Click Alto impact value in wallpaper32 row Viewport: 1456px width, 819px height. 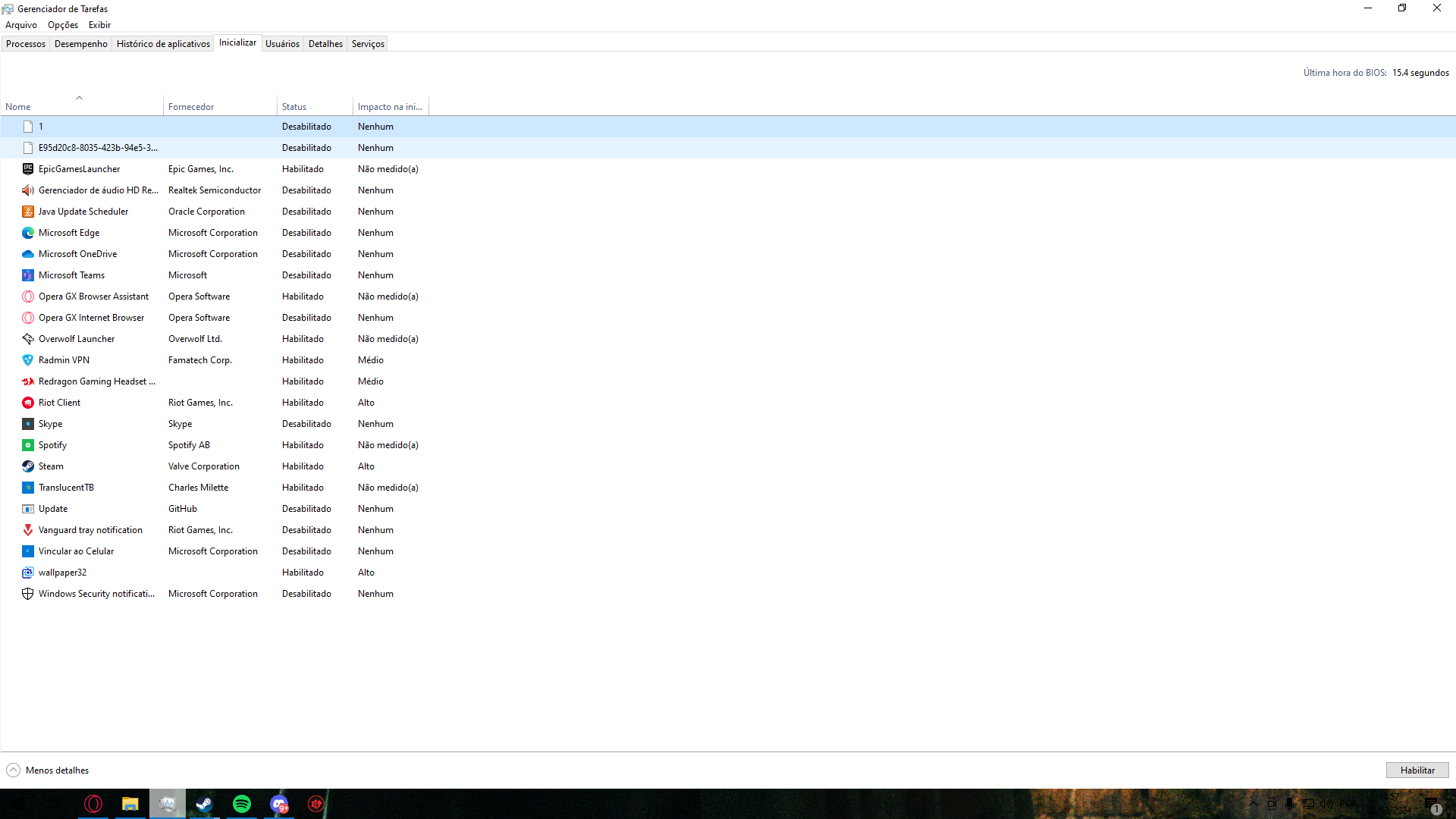coord(366,573)
